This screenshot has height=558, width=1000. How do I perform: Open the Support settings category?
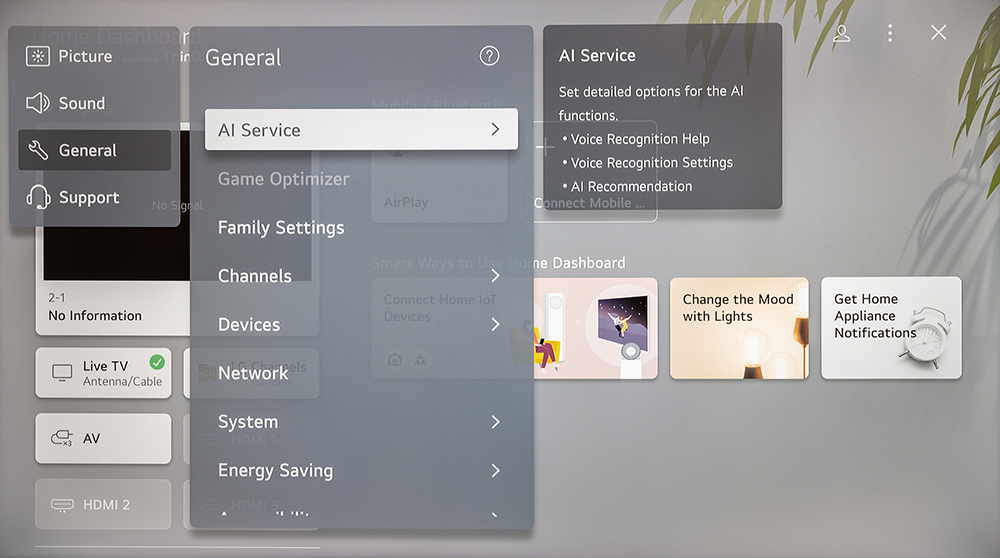[94, 197]
